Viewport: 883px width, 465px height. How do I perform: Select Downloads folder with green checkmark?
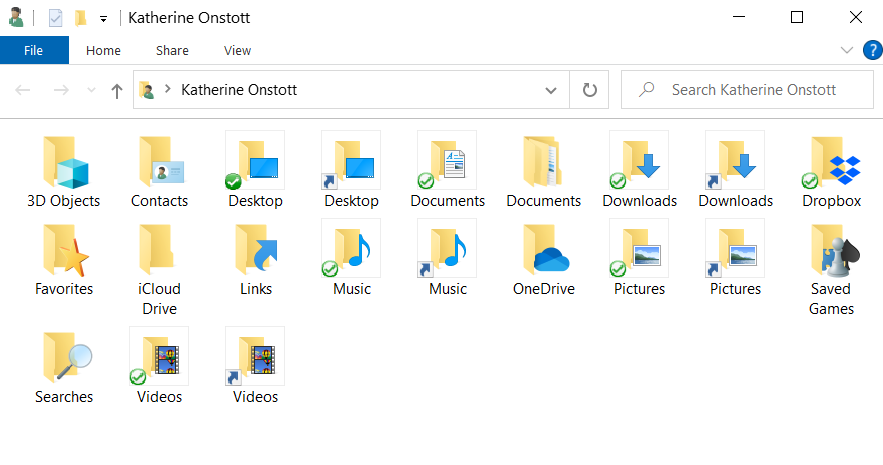[x=639, y=172]
